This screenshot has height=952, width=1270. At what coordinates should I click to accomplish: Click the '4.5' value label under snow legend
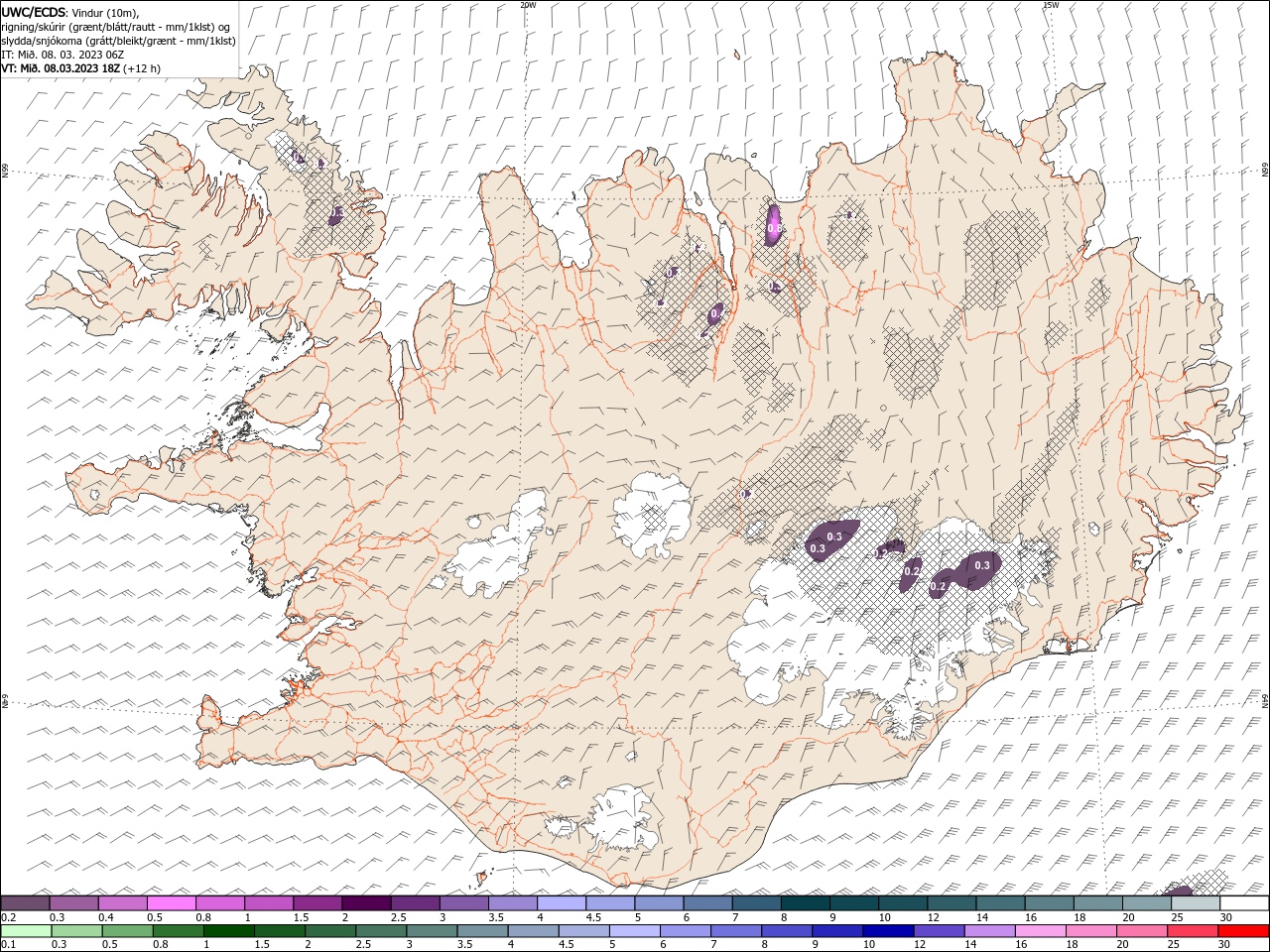(593, 916)
